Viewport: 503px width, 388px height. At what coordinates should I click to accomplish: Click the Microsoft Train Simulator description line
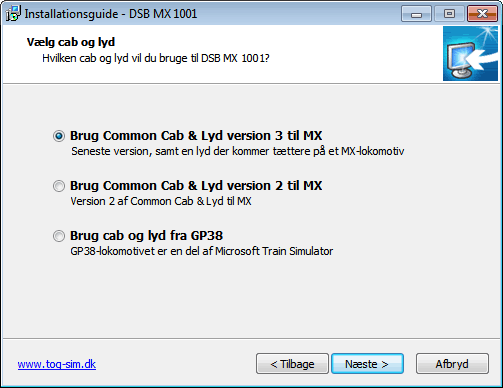pos(202,251)
